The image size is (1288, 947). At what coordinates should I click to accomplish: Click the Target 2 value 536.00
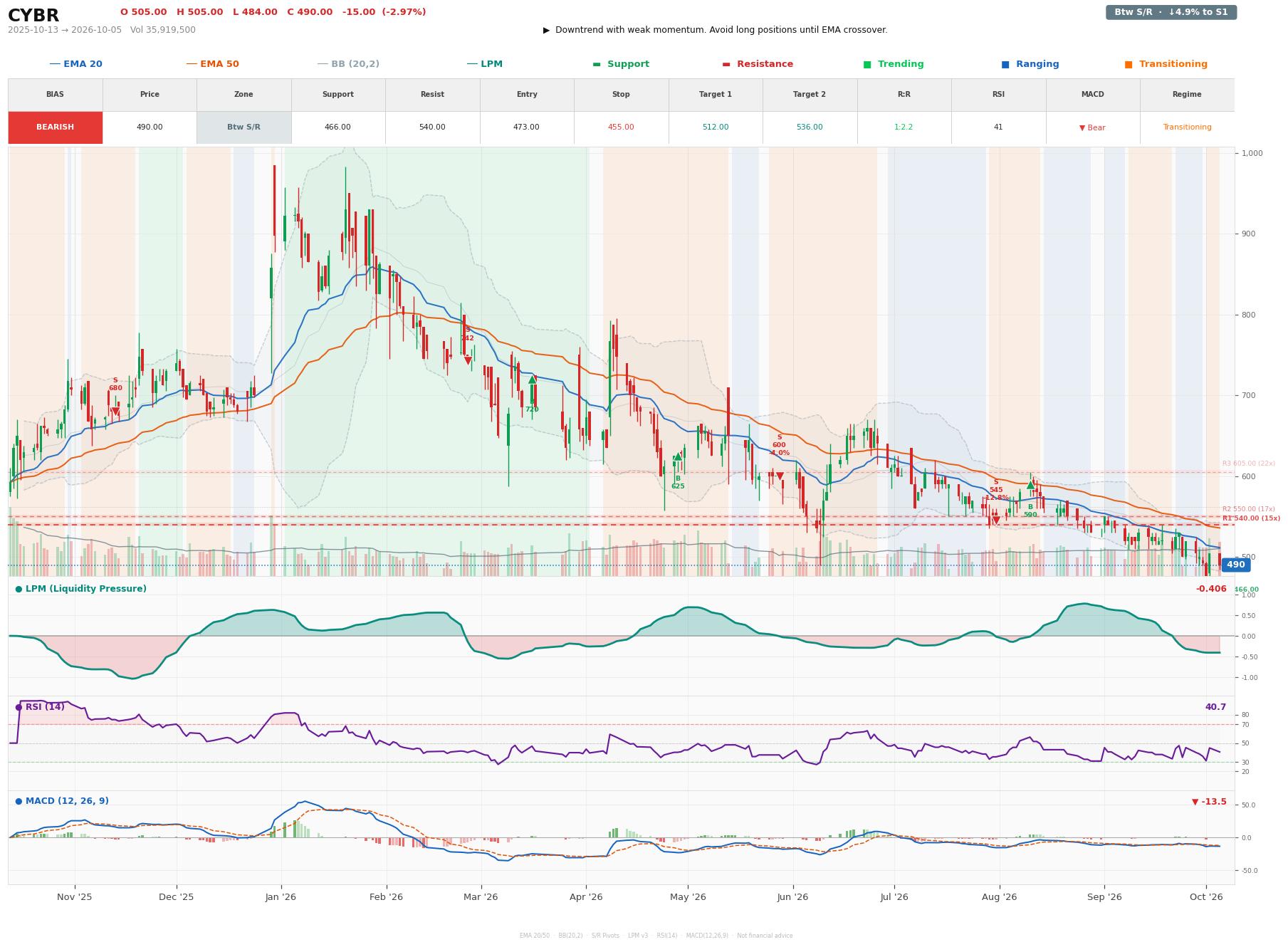pos(810,127)
